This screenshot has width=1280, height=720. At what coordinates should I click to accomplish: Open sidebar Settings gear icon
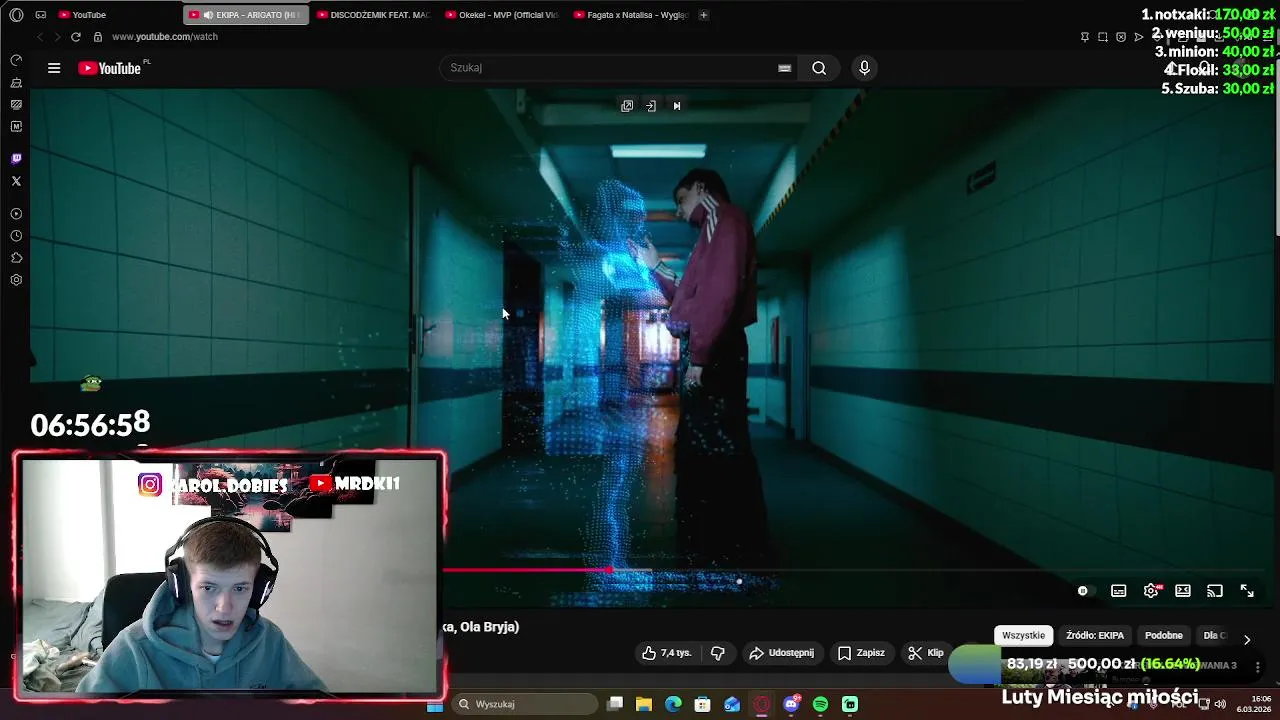(x=16, y=280)
